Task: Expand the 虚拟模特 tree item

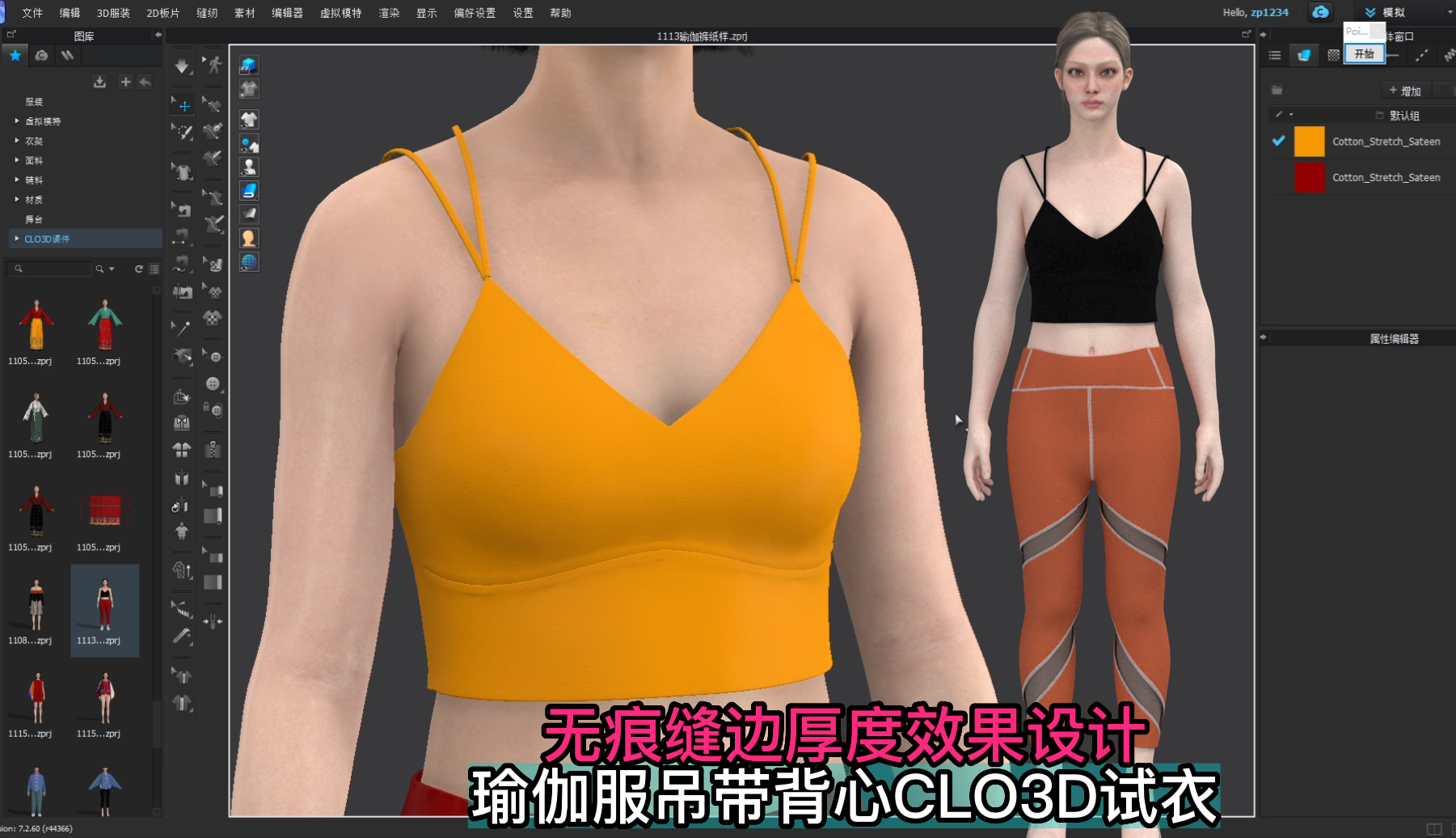Action: pyautogui.click(x=16, y=121)
